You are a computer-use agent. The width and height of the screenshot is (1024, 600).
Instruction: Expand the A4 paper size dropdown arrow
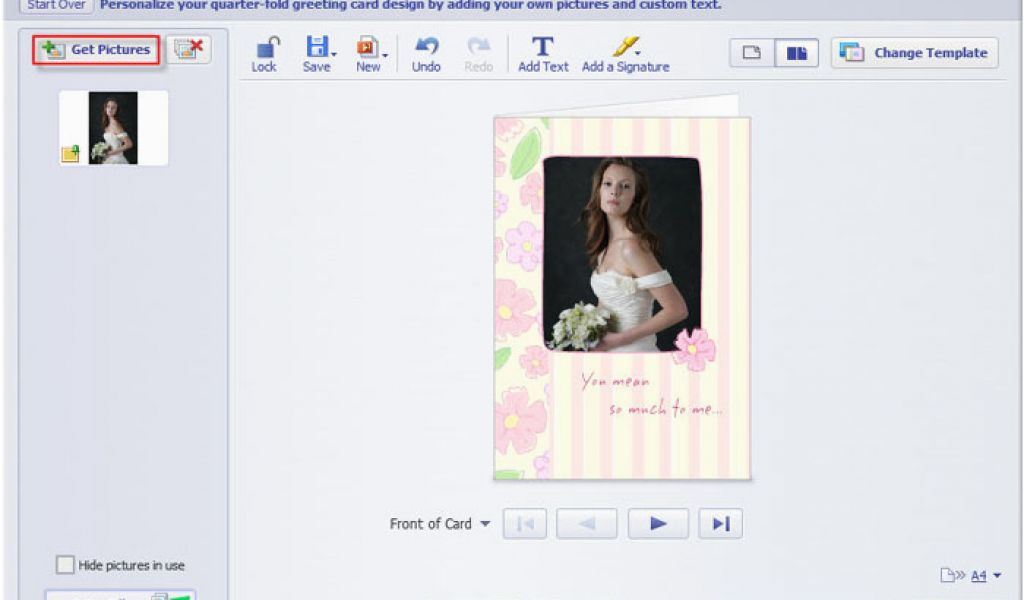tap(997, 576)
